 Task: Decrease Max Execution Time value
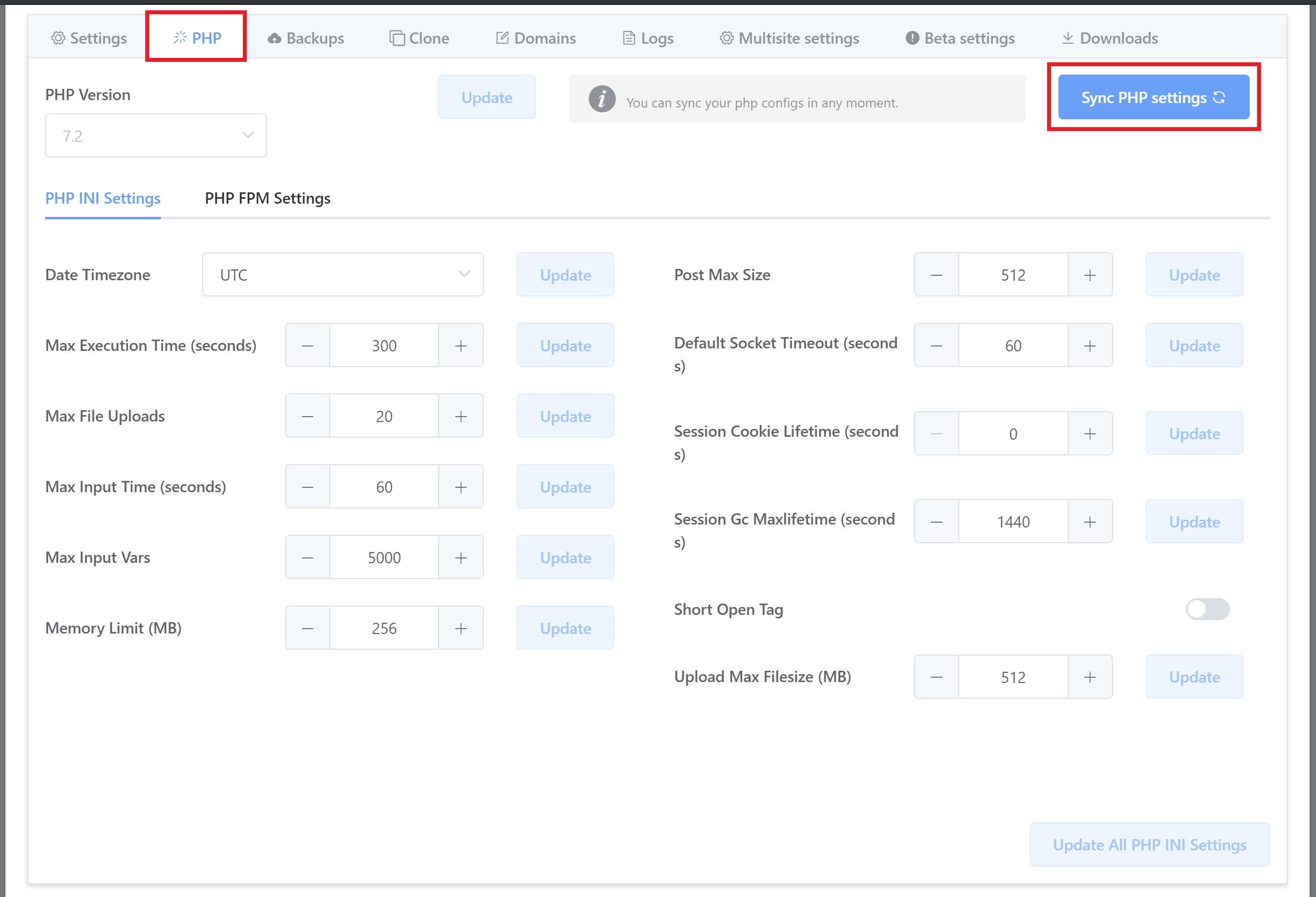coord(308,345)
